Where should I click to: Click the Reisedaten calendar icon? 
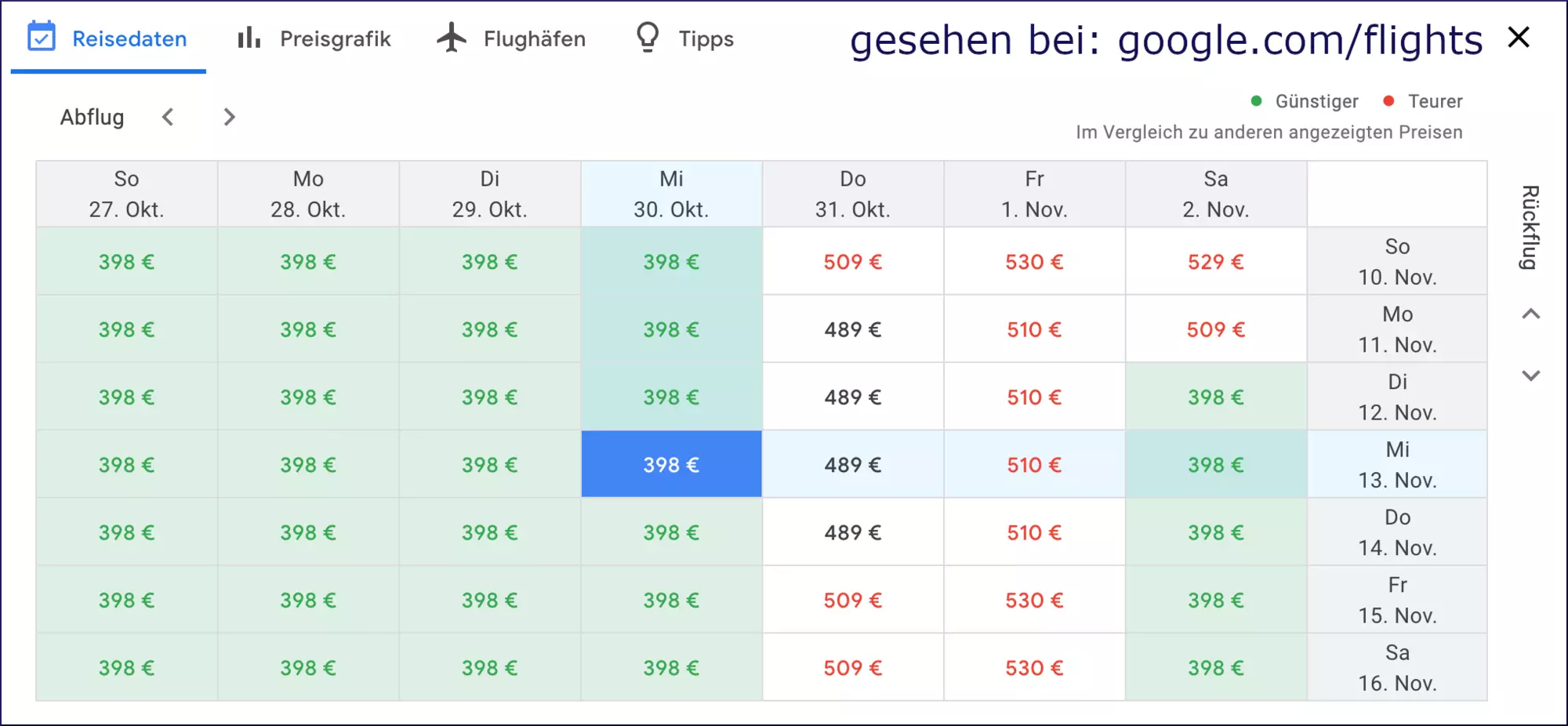(x=42, y=37)
